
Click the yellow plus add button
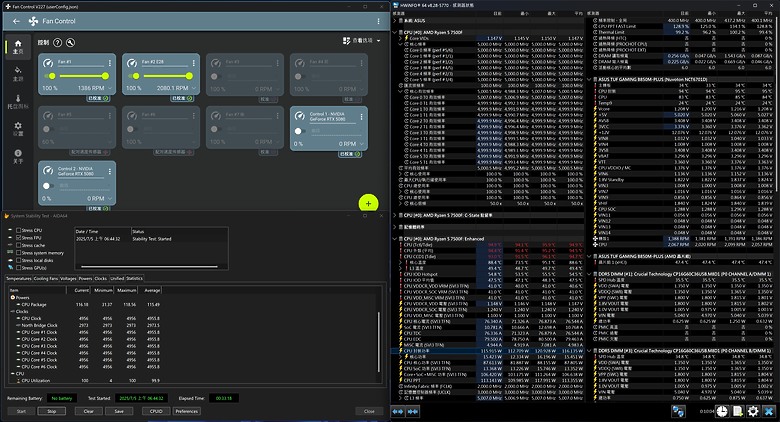368,203
